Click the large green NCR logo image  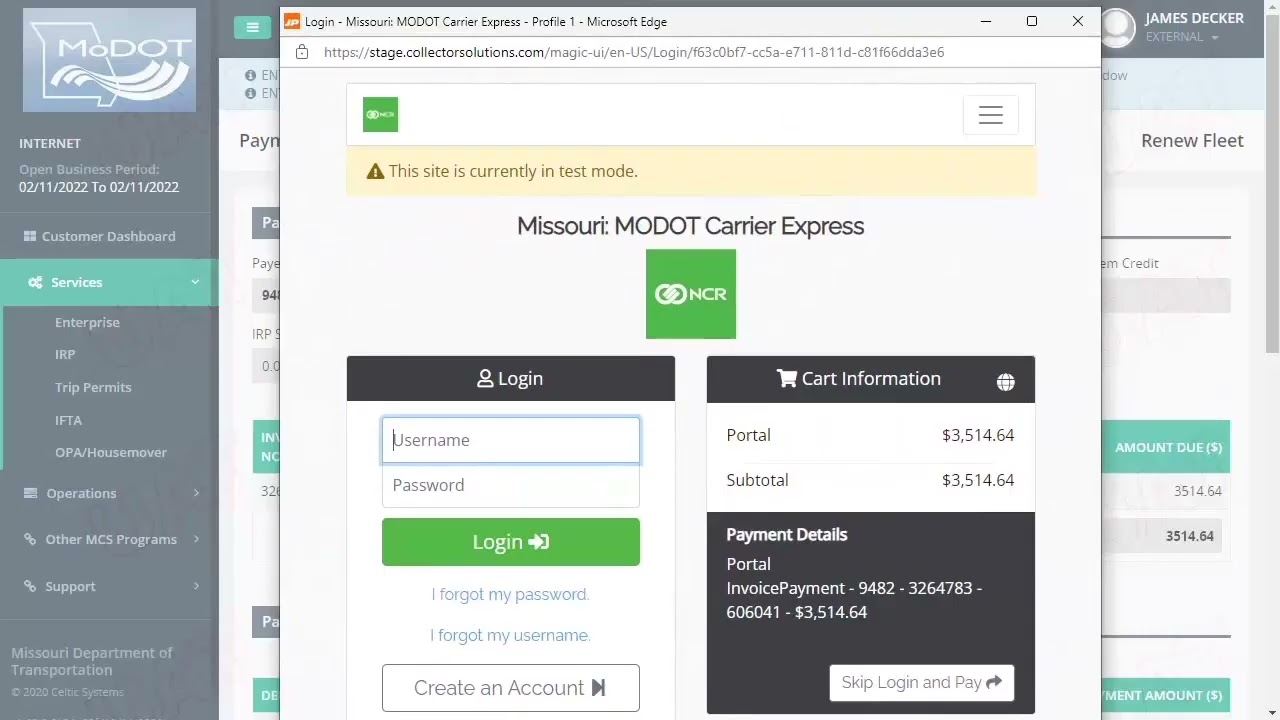(691, 294)
